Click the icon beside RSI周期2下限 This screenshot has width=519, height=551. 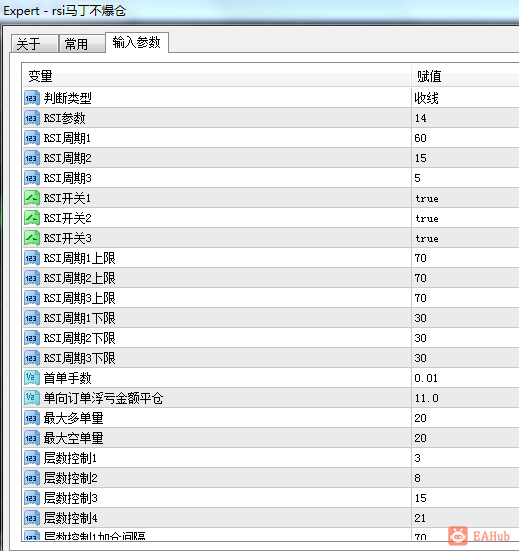coord(32,338)
